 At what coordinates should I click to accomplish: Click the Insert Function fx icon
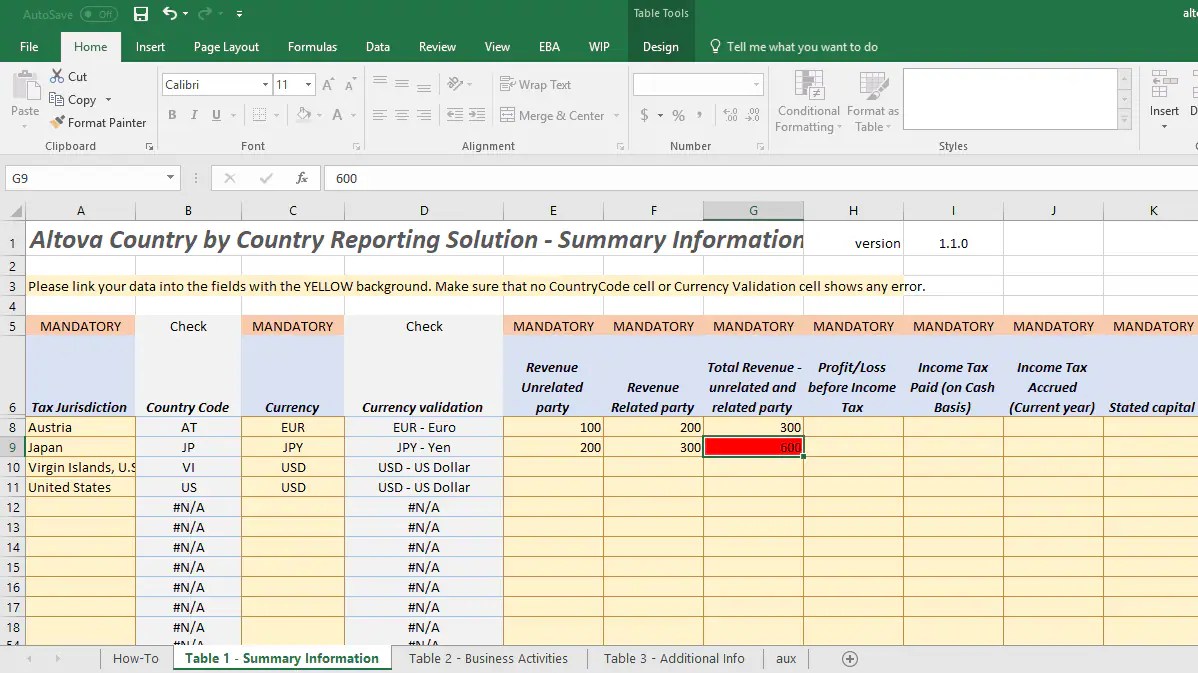(302, 178)
